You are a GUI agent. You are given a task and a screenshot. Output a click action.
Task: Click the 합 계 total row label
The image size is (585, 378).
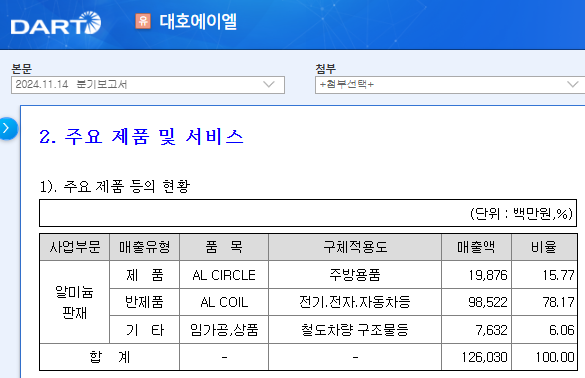click(x=109, y=357)
